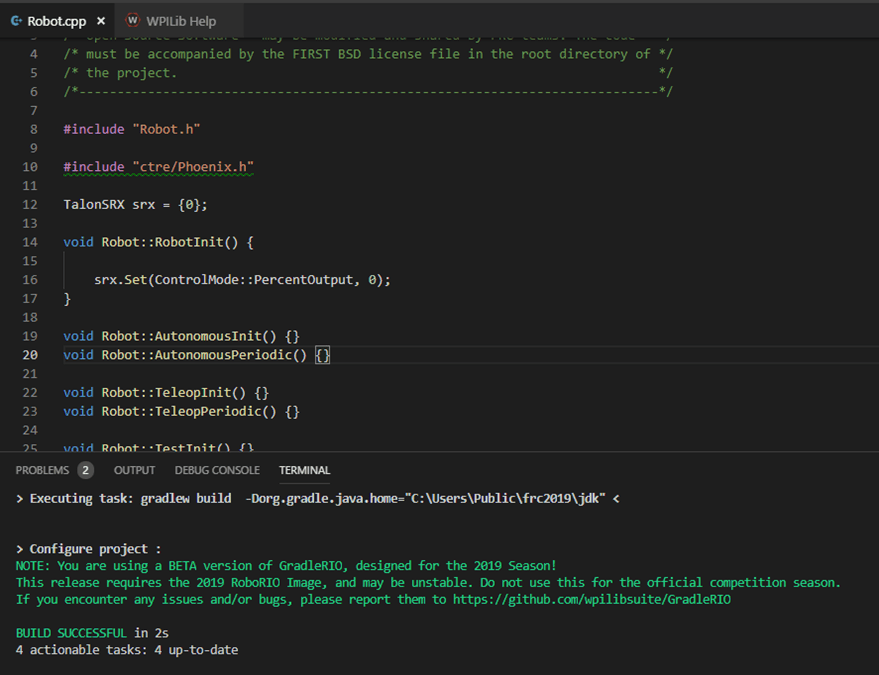Screen dimensions: 879x675
Task: Click the void Robot::AutonomousInit() line
Action: tap(182, 336)
